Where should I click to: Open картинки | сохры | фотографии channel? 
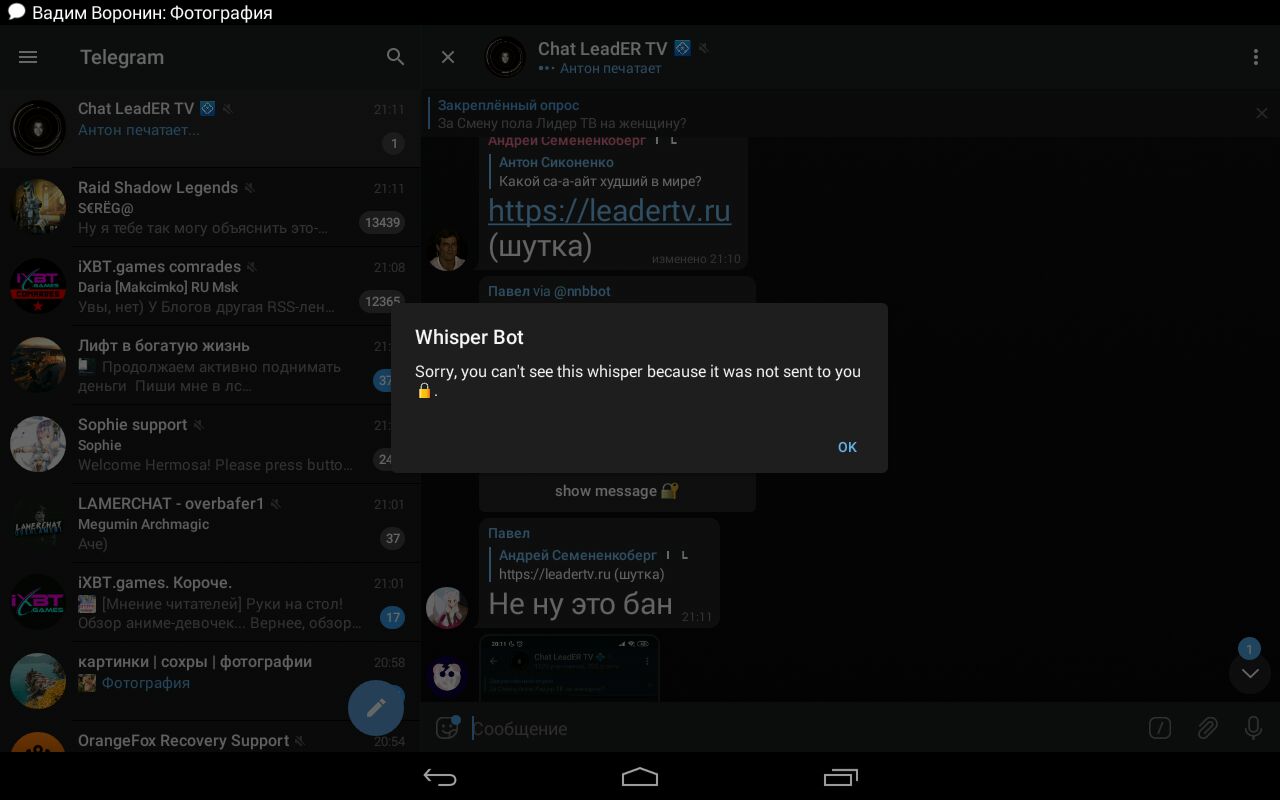(210, 681)
